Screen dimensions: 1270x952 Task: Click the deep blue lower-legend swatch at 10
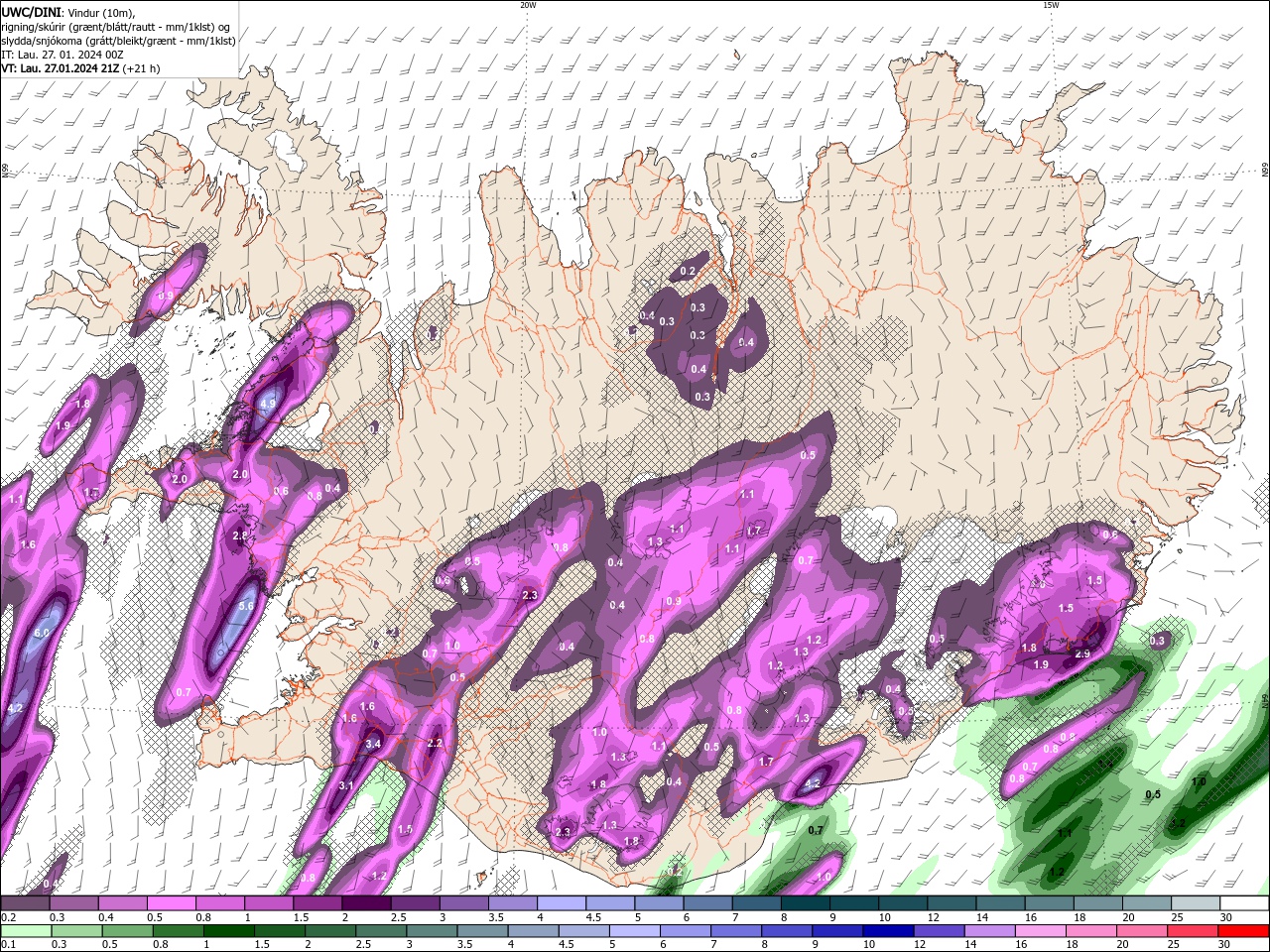[x=887, y=931]
